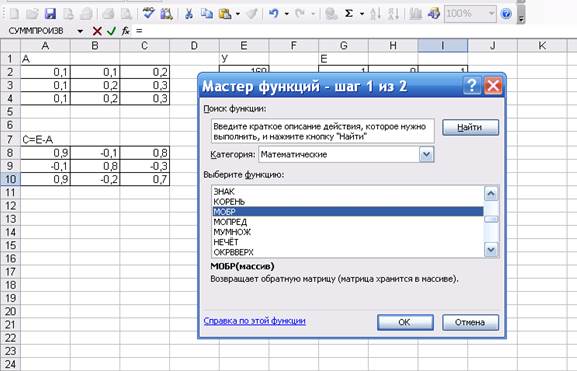Viewport: 577px width, 371px height.
Task: Expand toolbar options chevron at right end
Action: (521, 14)
